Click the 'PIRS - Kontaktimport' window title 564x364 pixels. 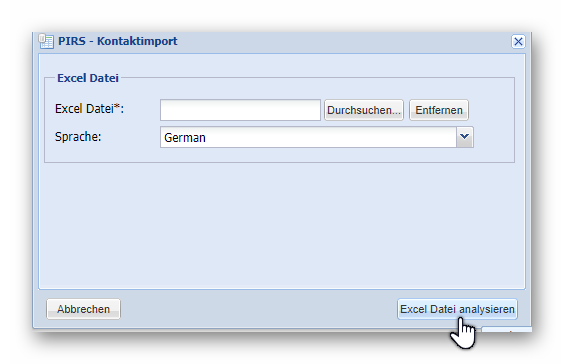[118, 41]
